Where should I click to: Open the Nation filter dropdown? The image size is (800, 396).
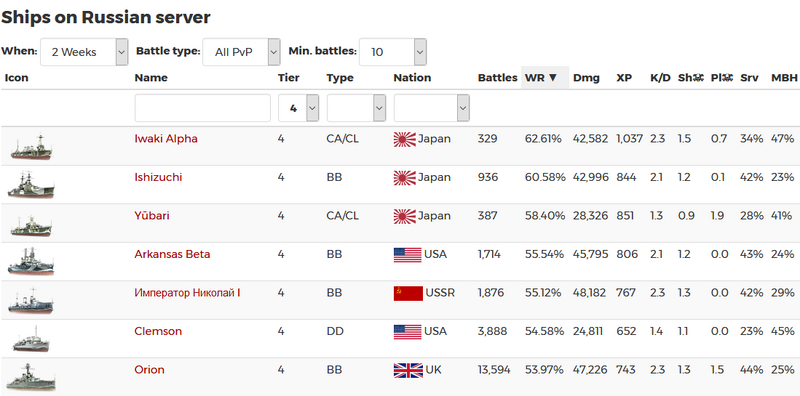click(432, 108)
